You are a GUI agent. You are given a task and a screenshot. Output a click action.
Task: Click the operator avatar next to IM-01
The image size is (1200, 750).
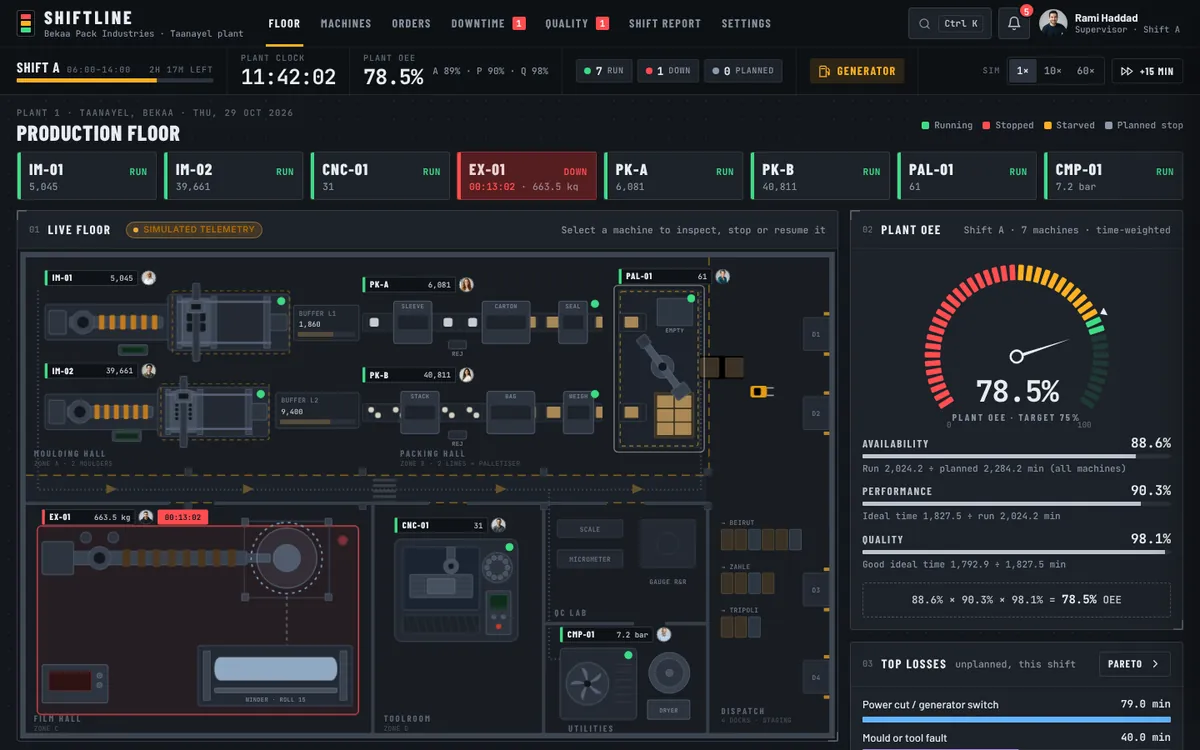[x=149, y=278]
